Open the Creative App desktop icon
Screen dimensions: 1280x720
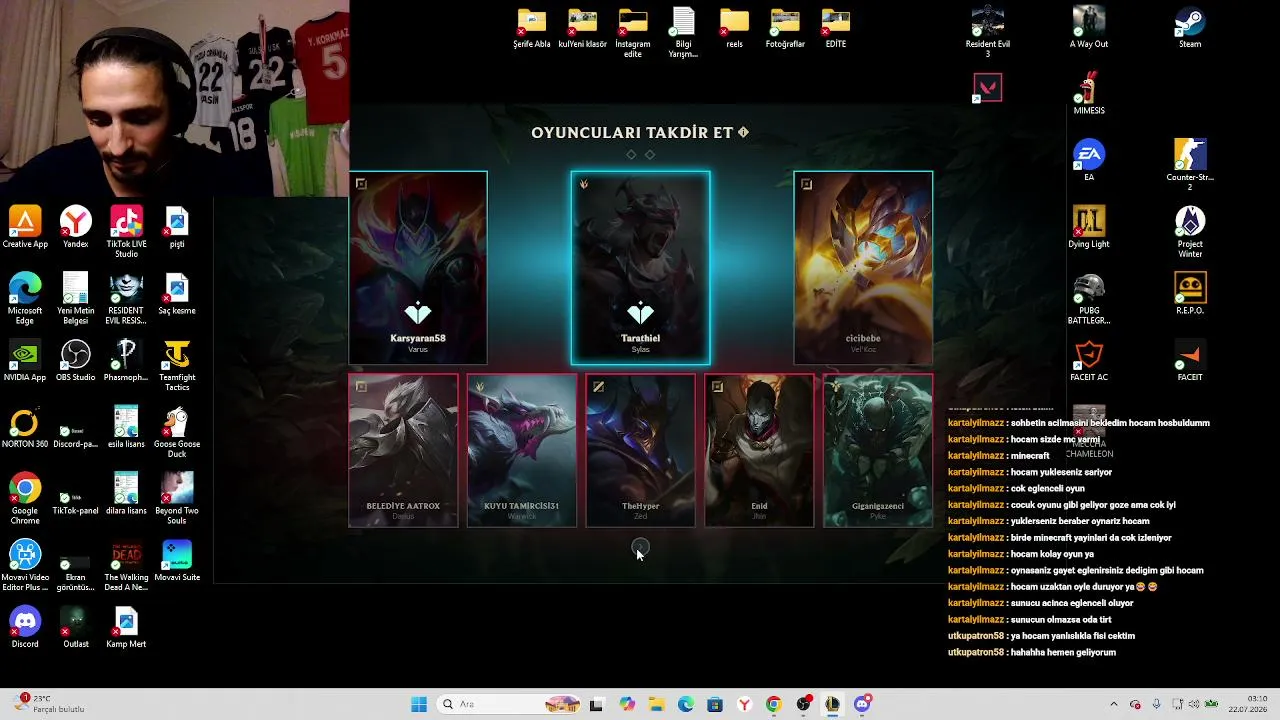click(25, 227)
